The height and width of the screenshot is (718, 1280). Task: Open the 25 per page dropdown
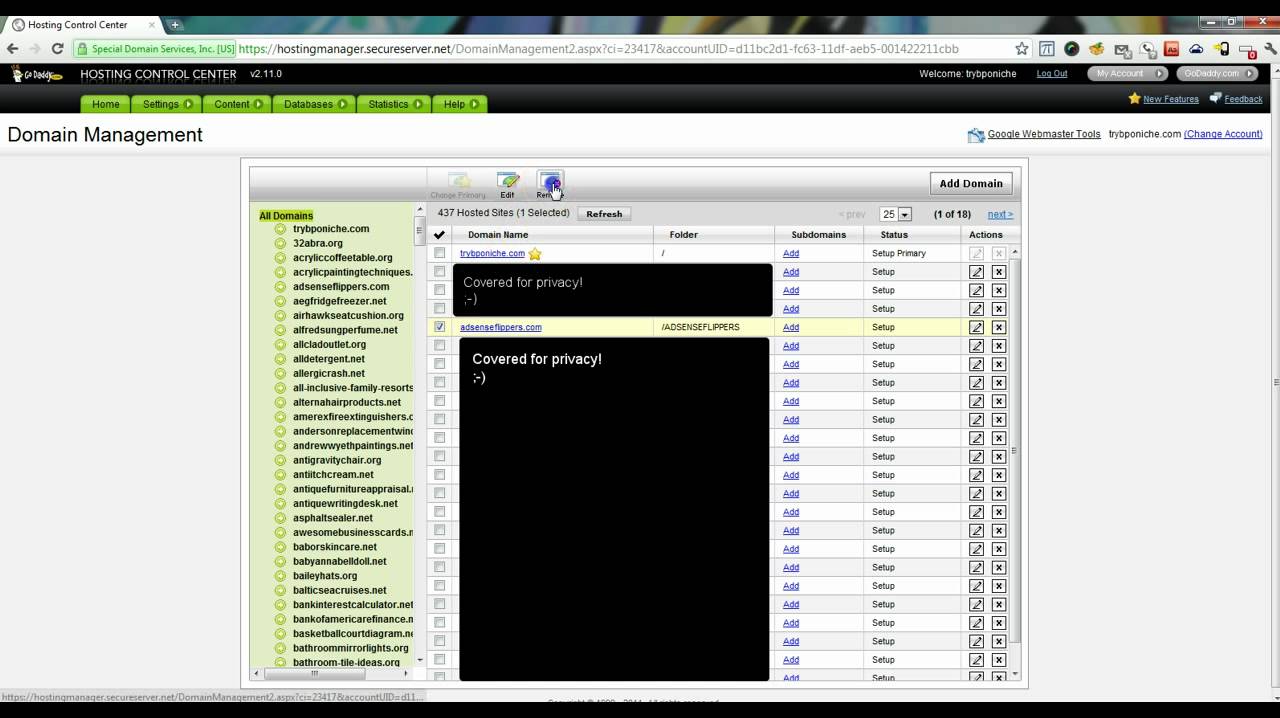[x=895, y=214]
